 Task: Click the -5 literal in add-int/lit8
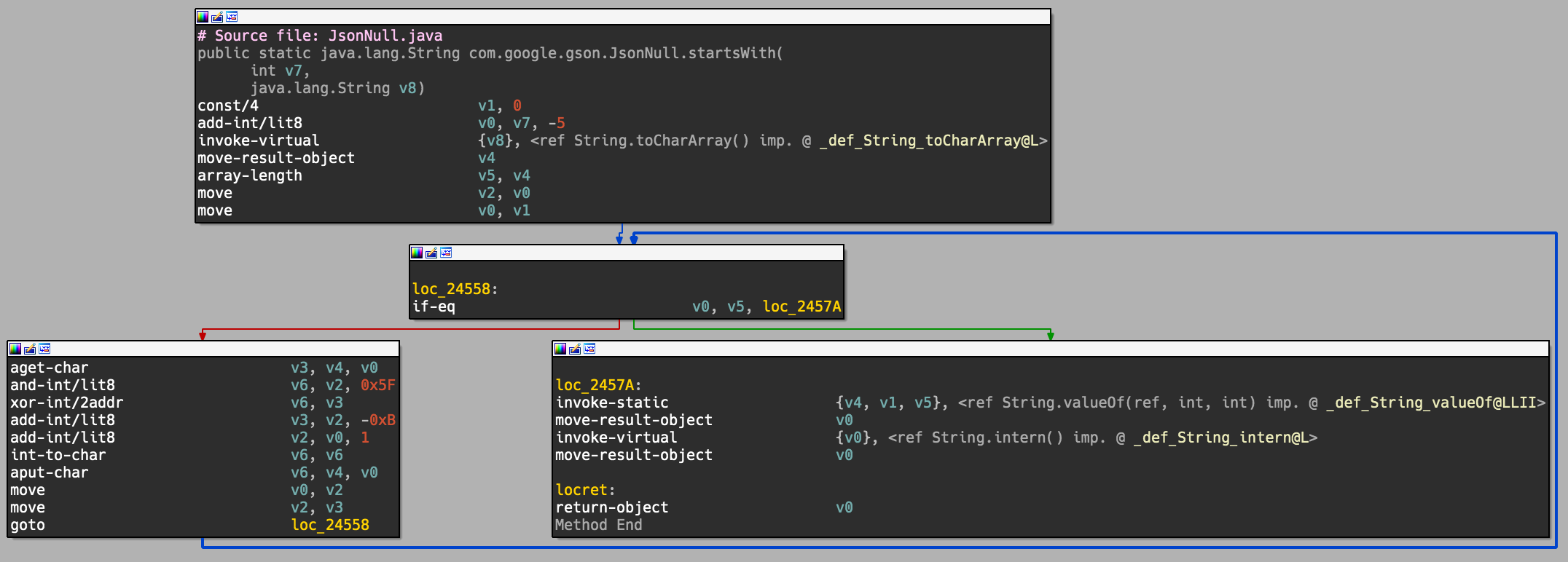[x=557, y=123]
